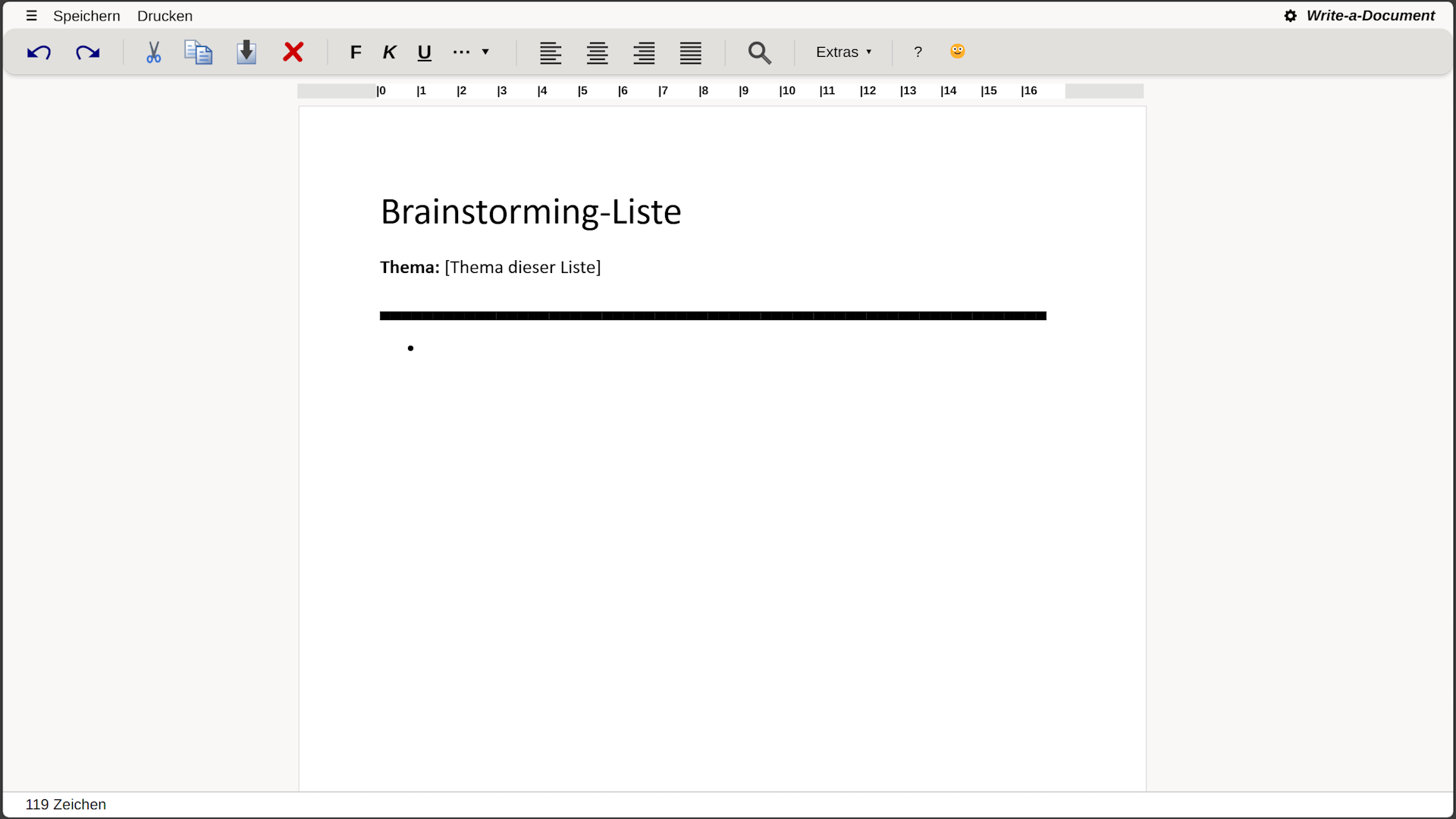This screenshot has width=1456, height=819.
Task: Click Drucken in the menu bar
Action: click(165, 16)
